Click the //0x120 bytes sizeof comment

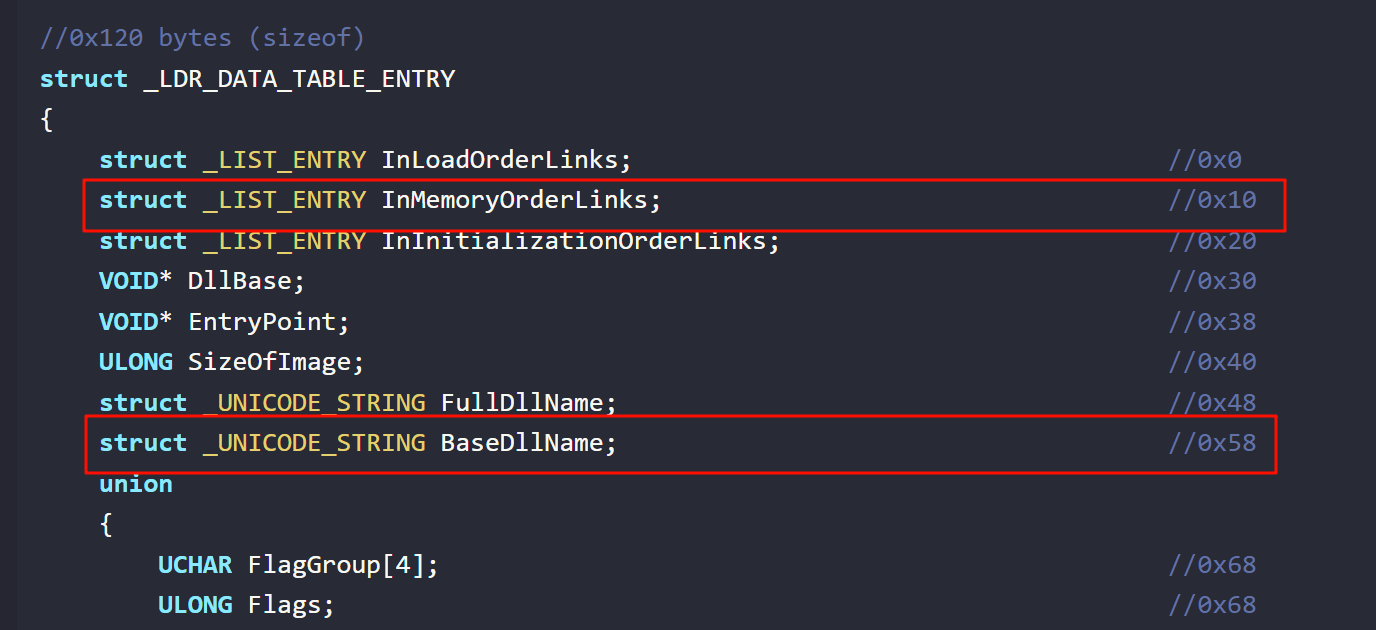point(203,39)
